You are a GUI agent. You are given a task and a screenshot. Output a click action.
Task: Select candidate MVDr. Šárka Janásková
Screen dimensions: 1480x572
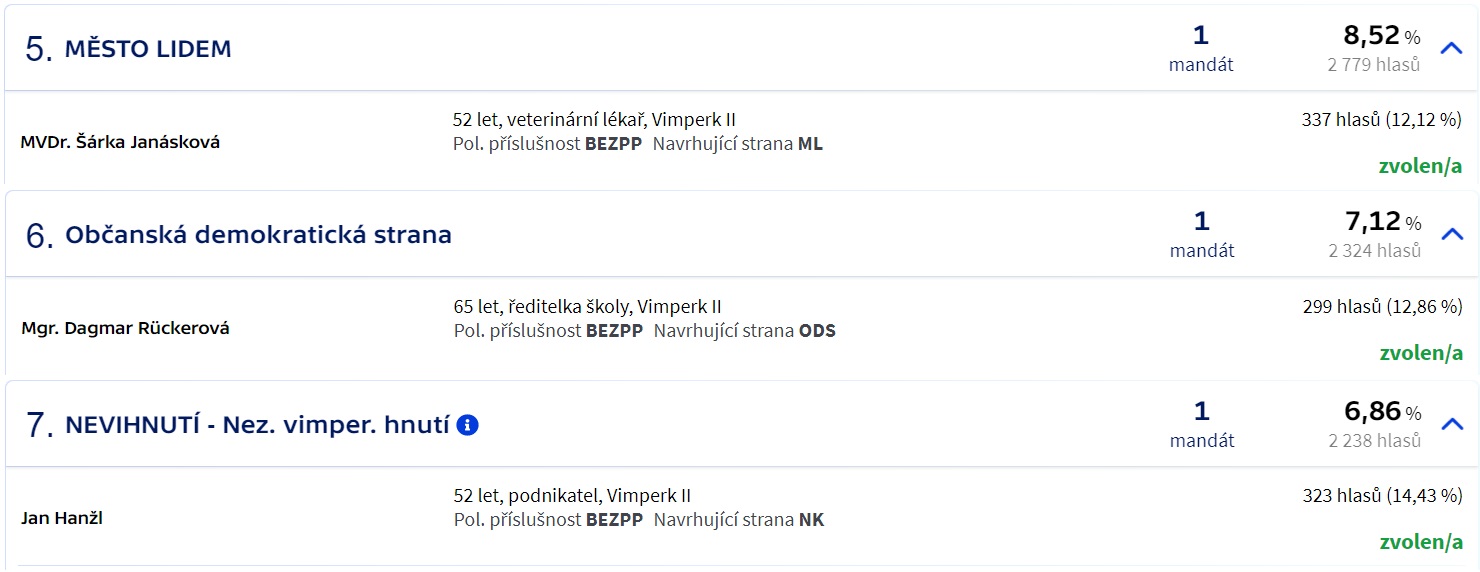[x=120, y=142]
